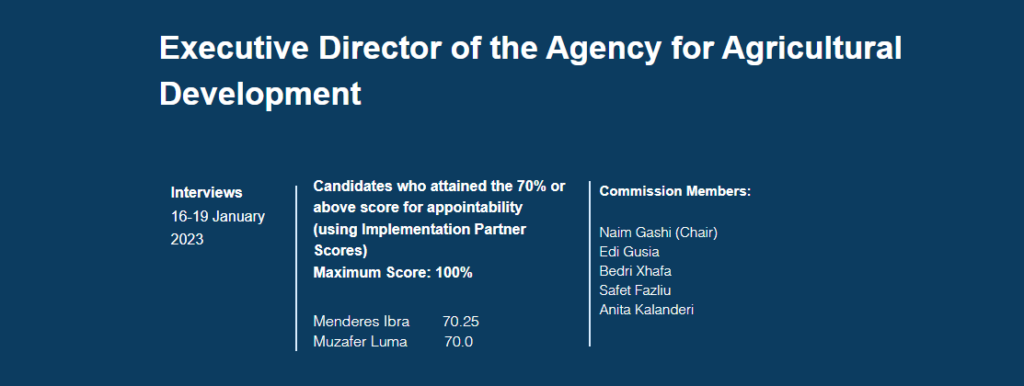Click Naim Gashi (Chair) name

[x=658, y=233]
